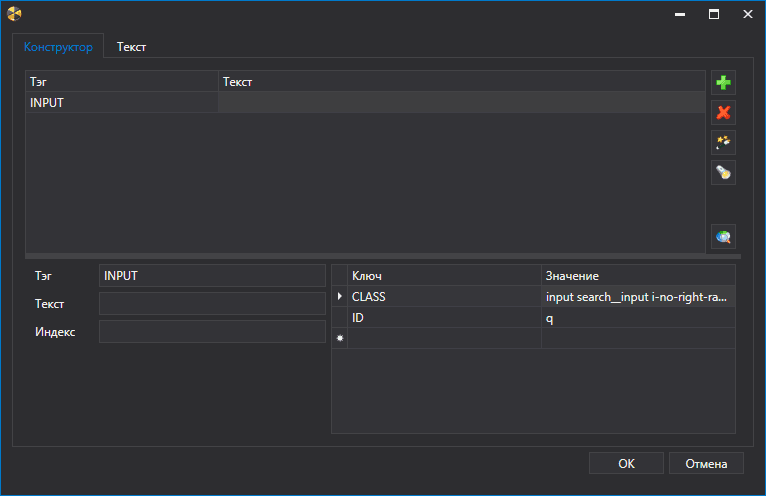The image size is (766, 496).
Task: Click the Индекс input field
Action: coord(212,332)
